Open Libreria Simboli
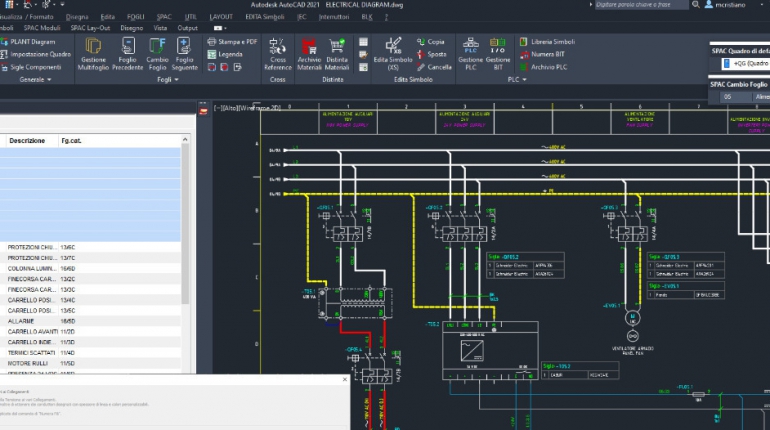770x430 pixels. click(547, 42)
